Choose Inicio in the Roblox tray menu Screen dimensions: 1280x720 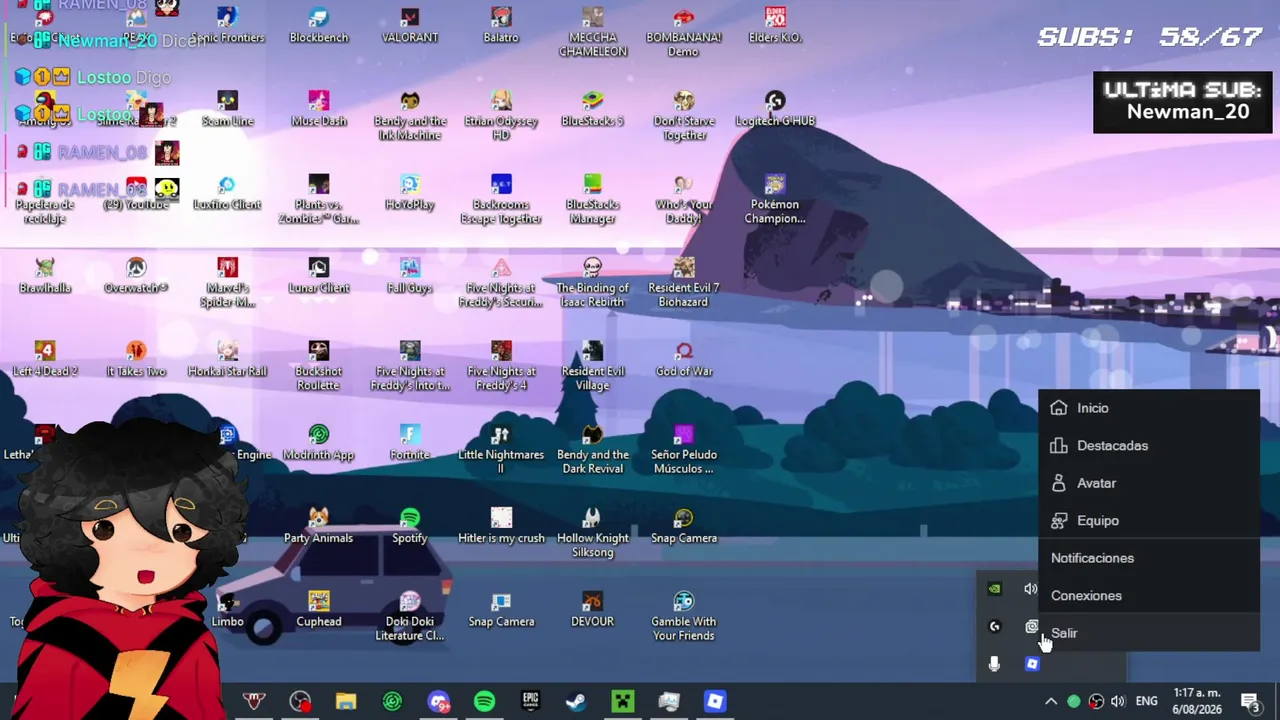click(x=1149, y=408)
